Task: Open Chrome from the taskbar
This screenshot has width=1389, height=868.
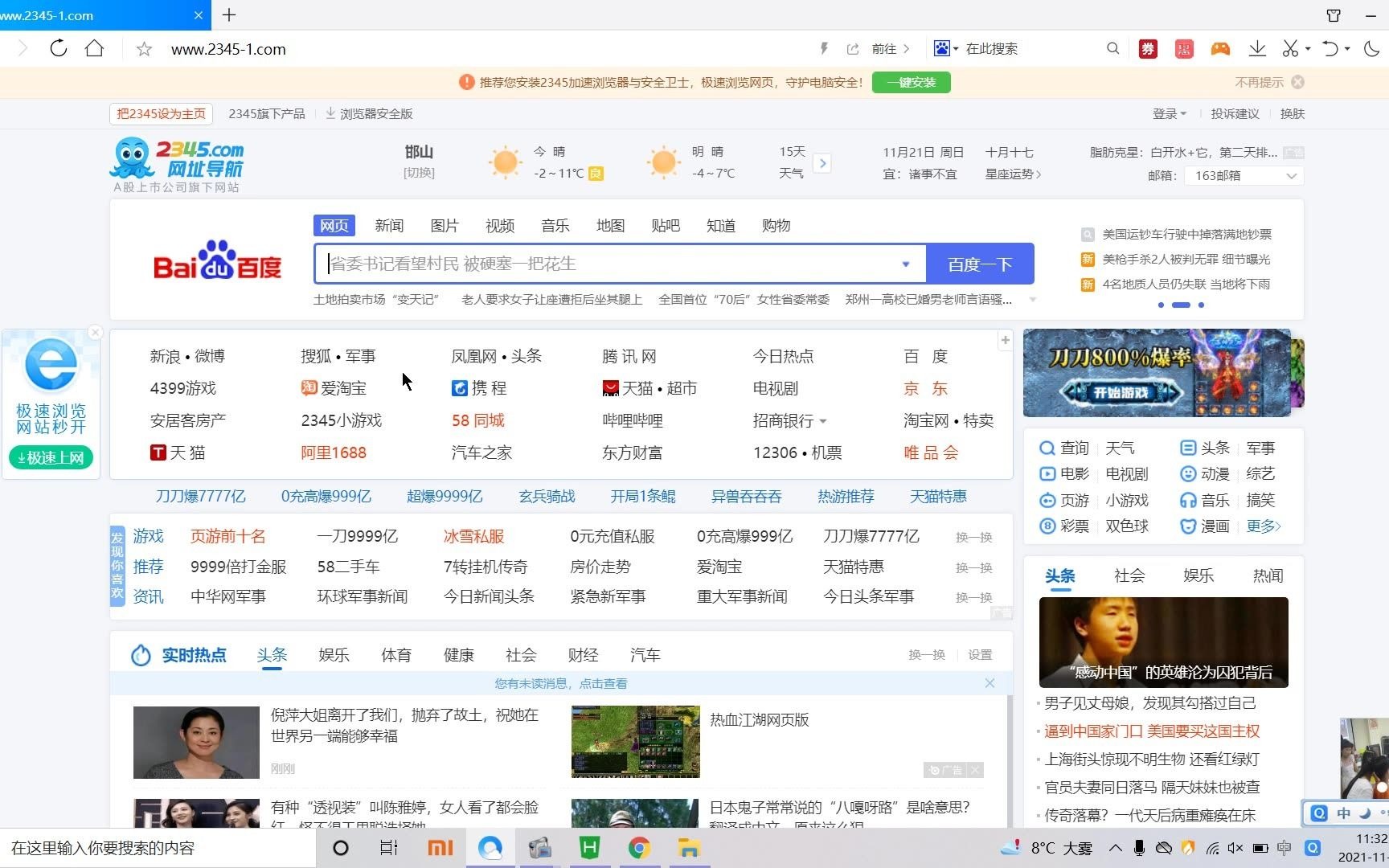Action: click(639, 848)
